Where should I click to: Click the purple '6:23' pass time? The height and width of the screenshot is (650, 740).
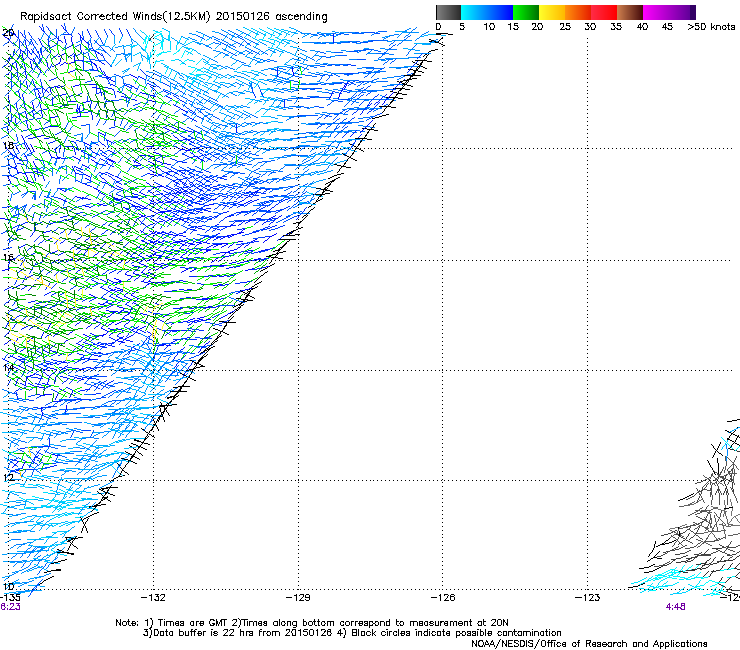click(10, 607)
